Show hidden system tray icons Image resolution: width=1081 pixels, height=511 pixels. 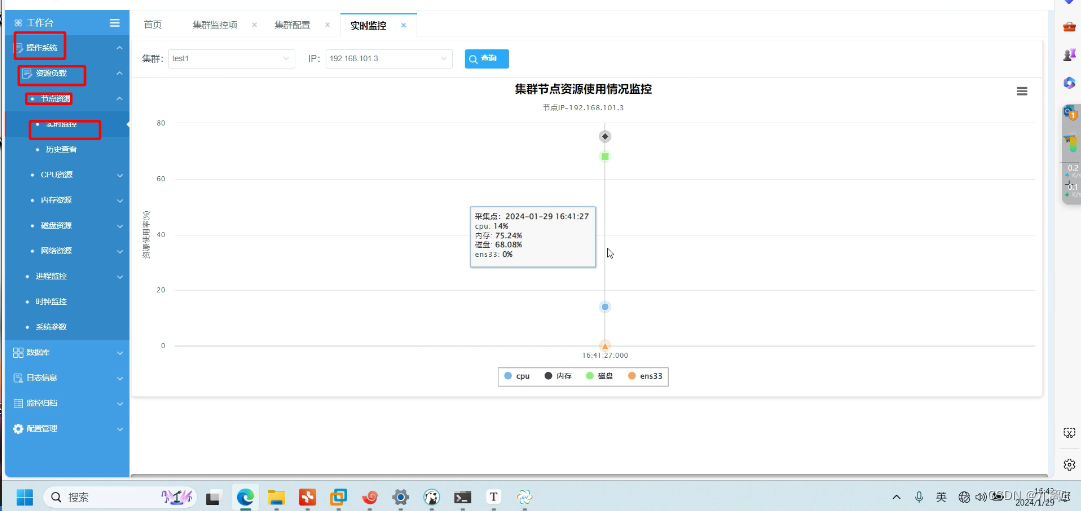896,497
